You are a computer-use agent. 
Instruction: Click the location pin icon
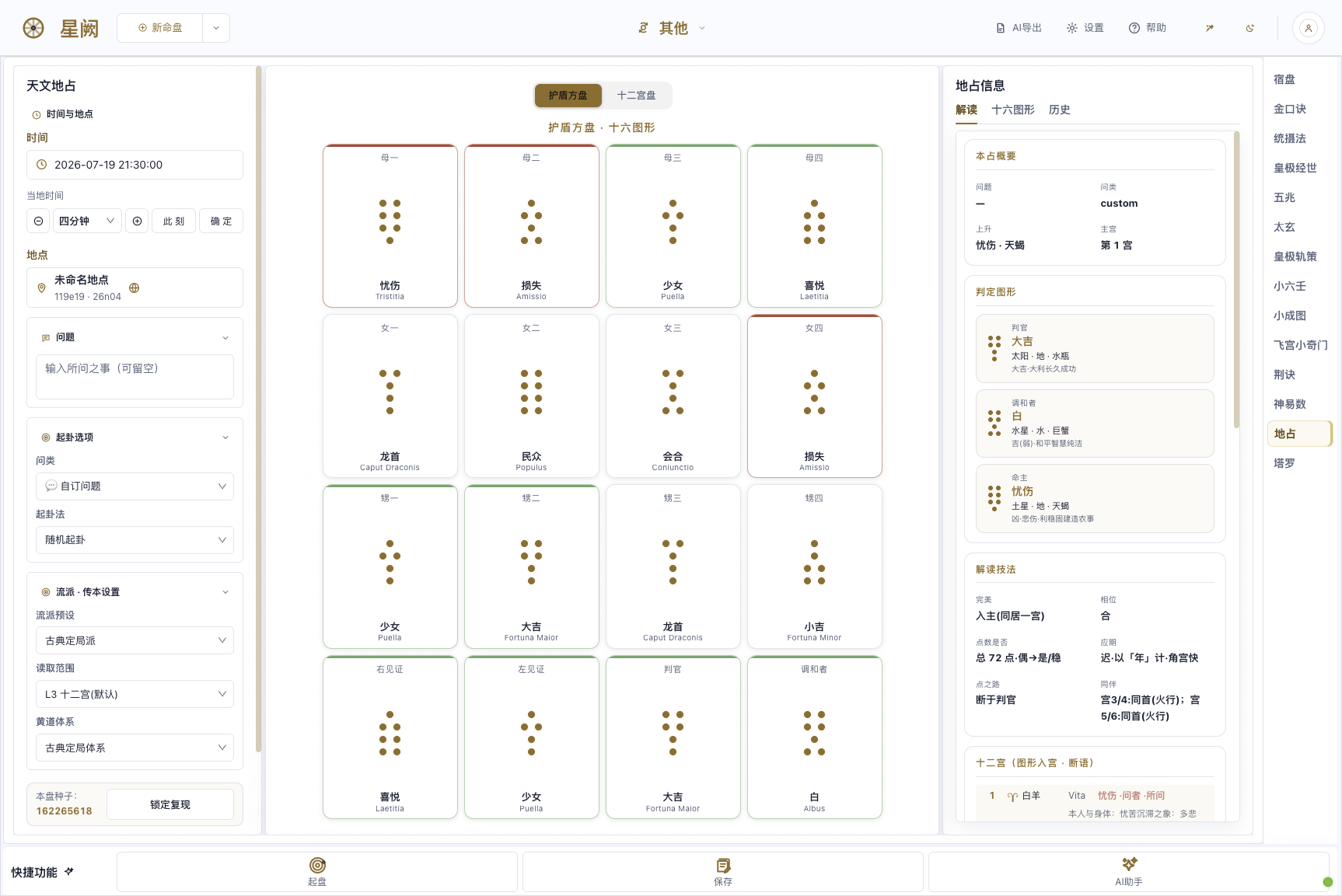click(42, 288)
